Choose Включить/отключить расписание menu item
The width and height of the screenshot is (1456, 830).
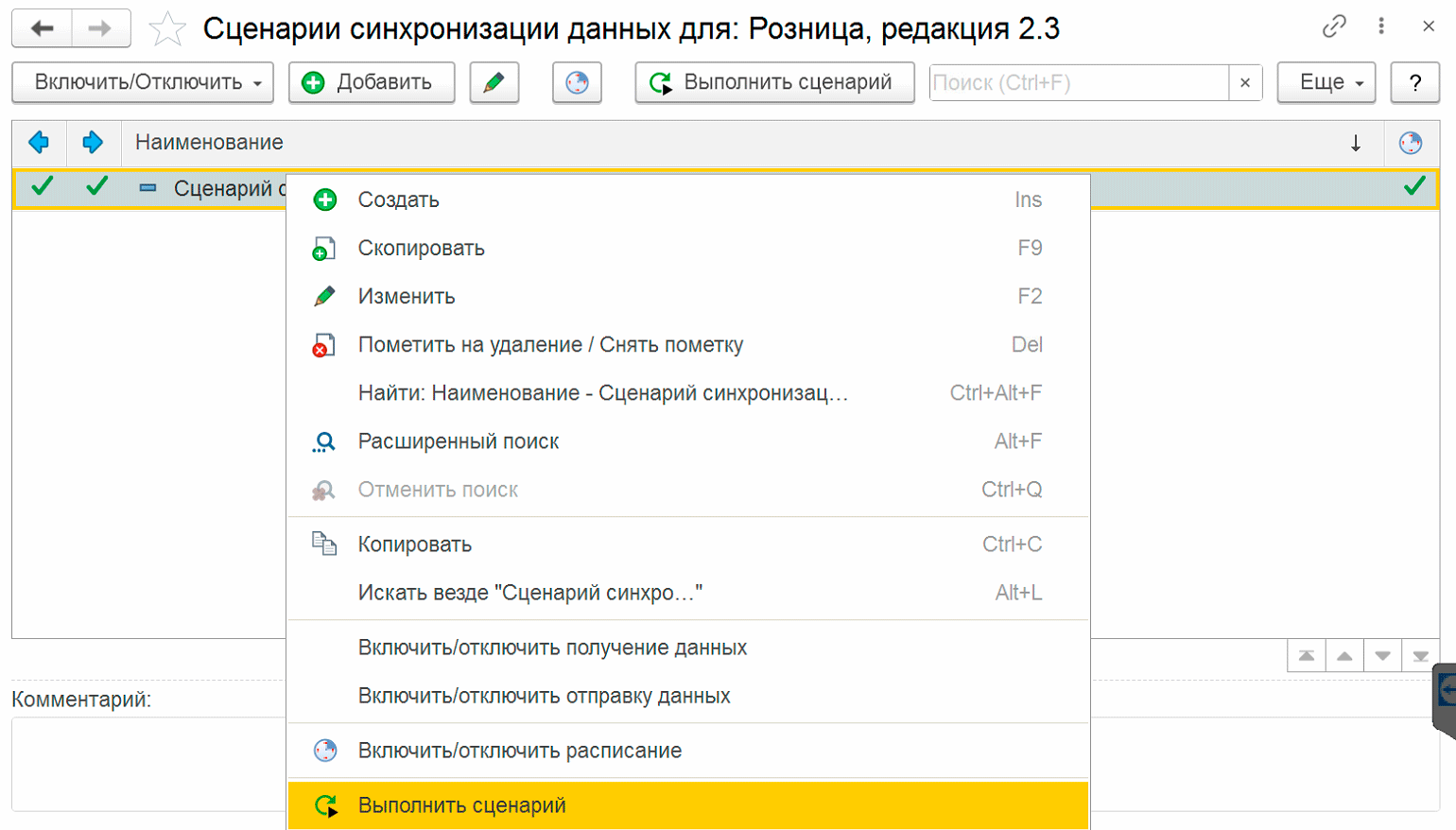[688, 751]
